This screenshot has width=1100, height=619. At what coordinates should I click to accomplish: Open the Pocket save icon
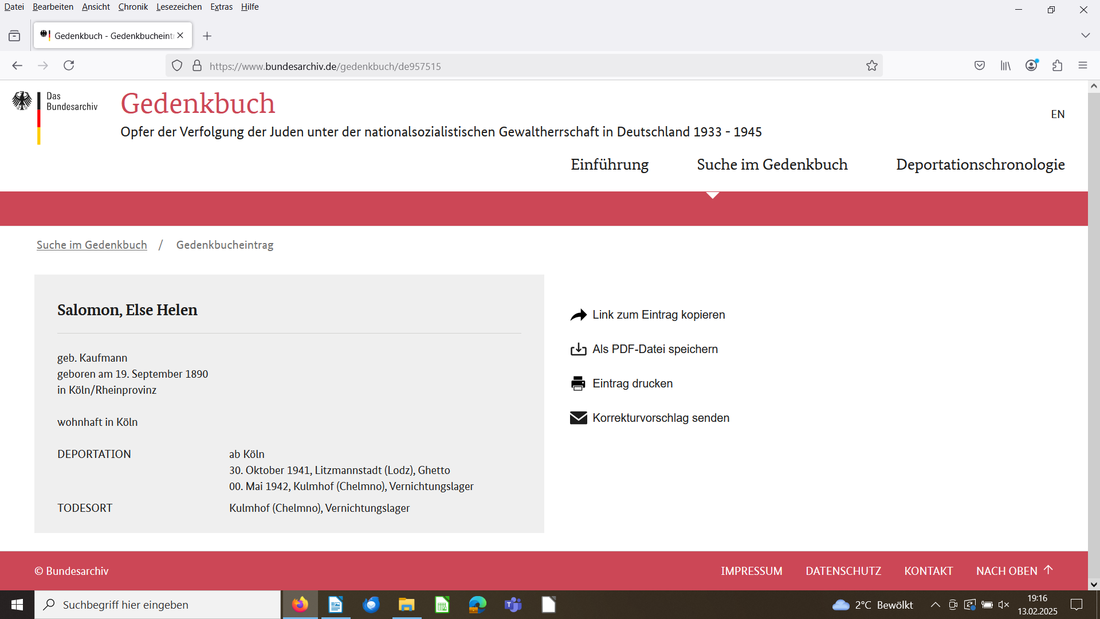pos(979,65)
